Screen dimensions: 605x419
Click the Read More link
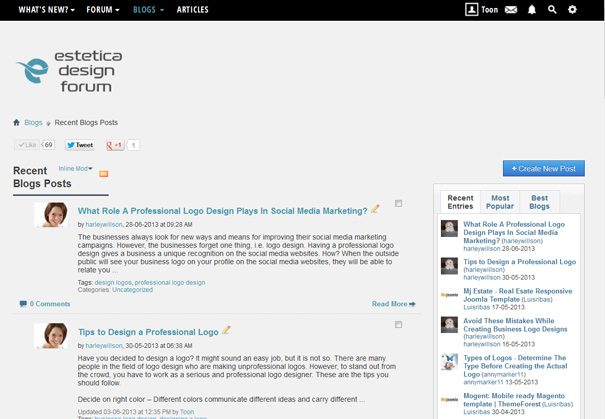(x=389, y=304)
